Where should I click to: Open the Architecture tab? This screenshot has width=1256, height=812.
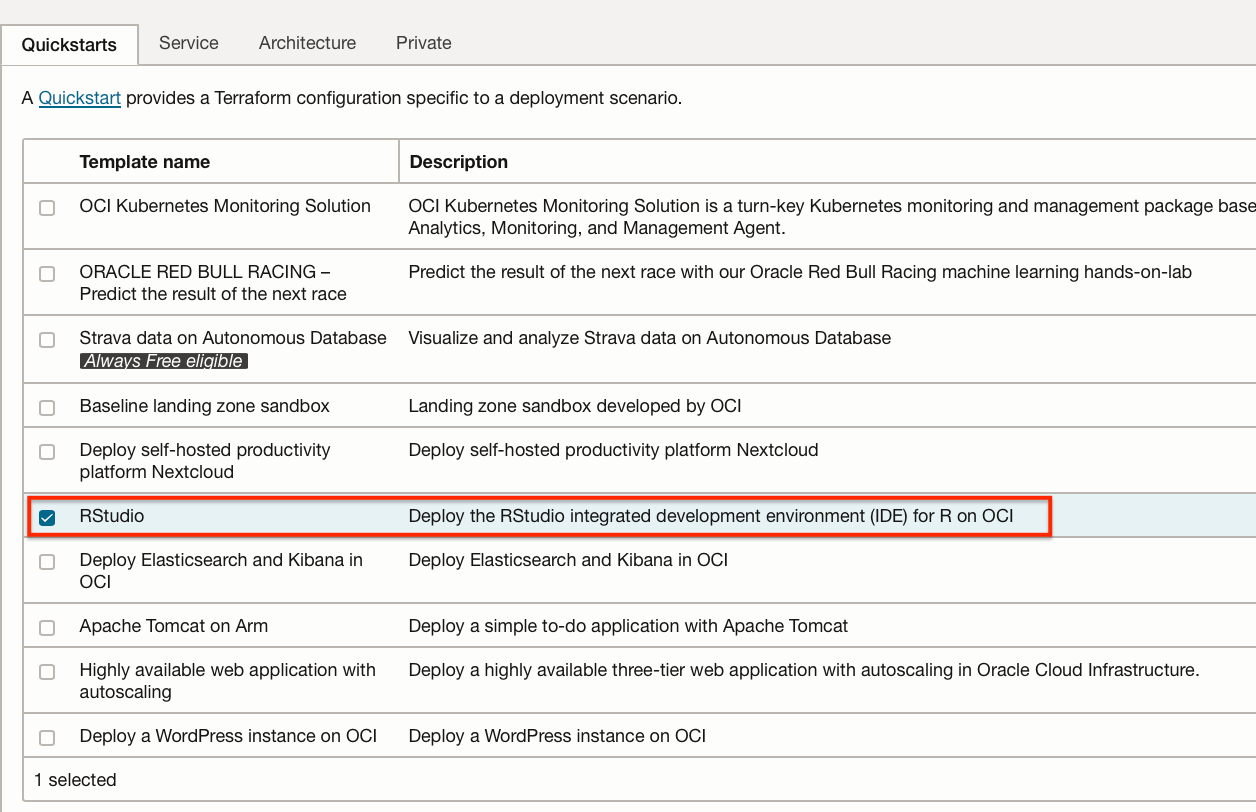[x=307, y=43]
